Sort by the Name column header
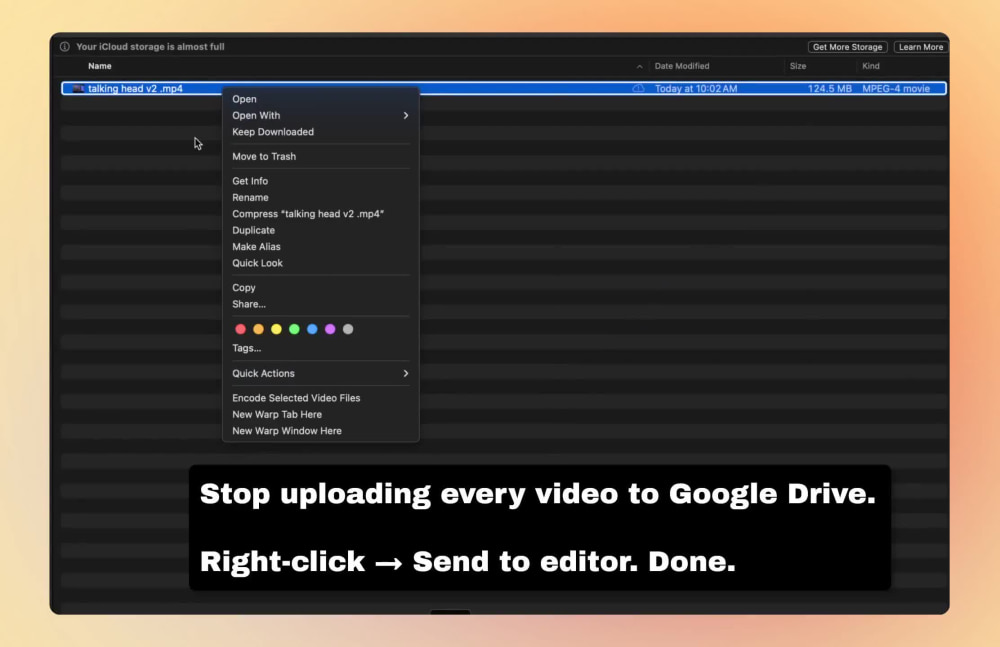1000x647 pixels. tap(99, 66)
